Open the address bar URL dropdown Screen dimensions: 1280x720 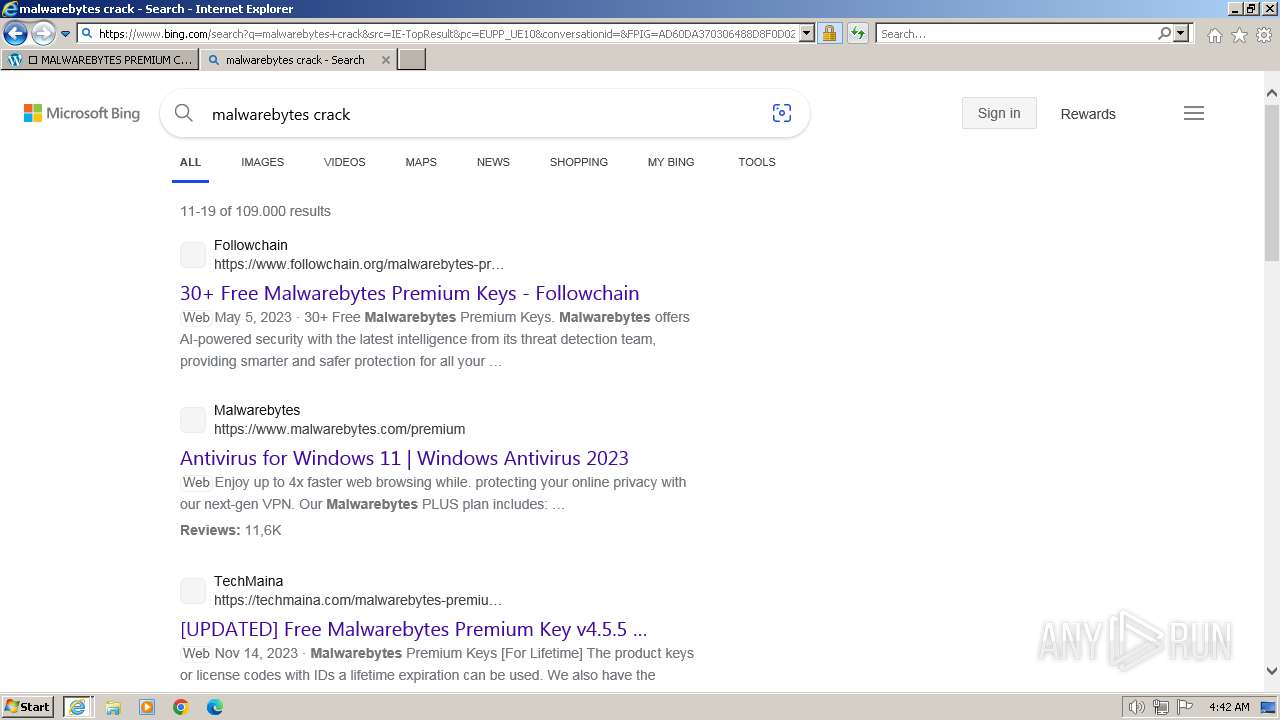click(x=807, y=34)
